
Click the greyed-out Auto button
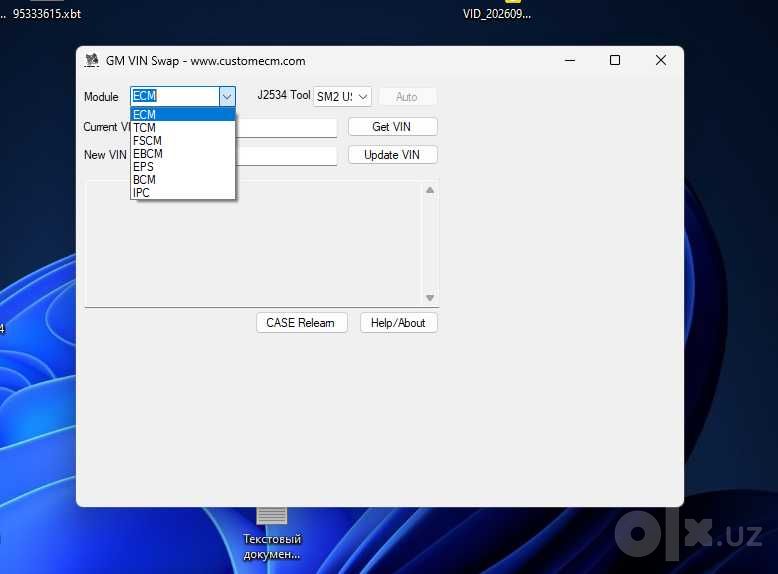point(407,97)
